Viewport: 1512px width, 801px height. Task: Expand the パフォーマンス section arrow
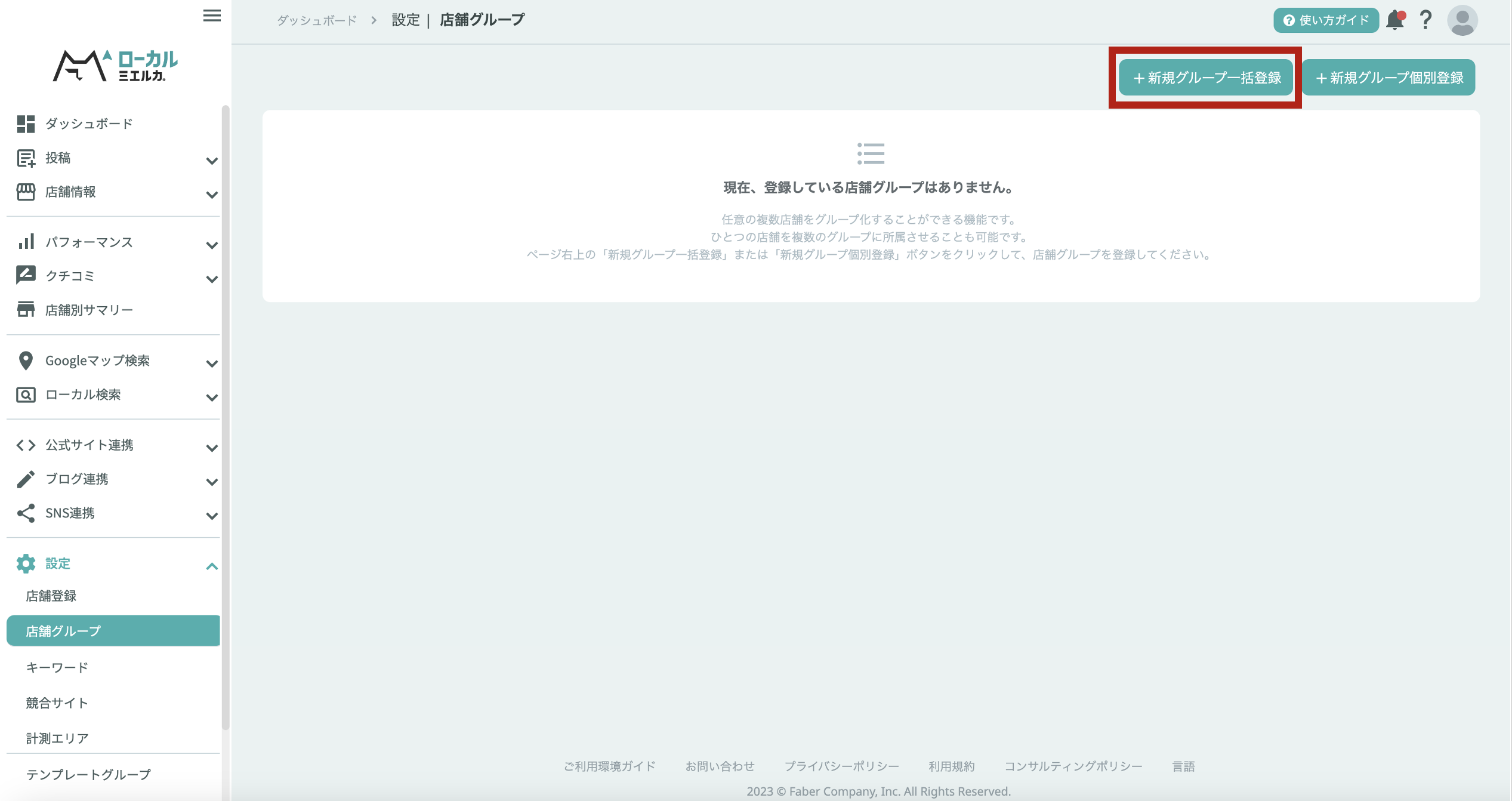(x=211, y=245)
